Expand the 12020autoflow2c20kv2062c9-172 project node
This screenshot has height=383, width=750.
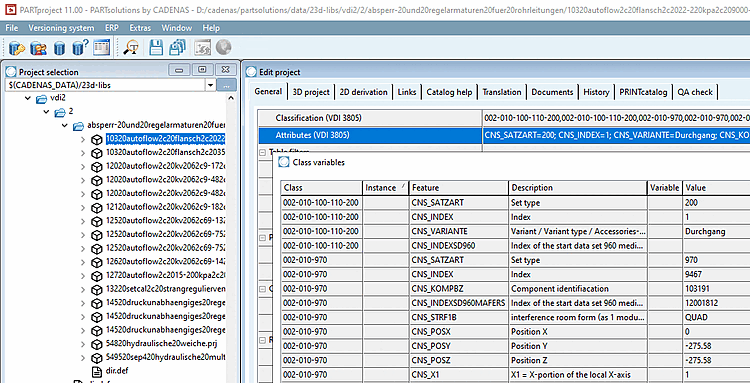(83, 167)
